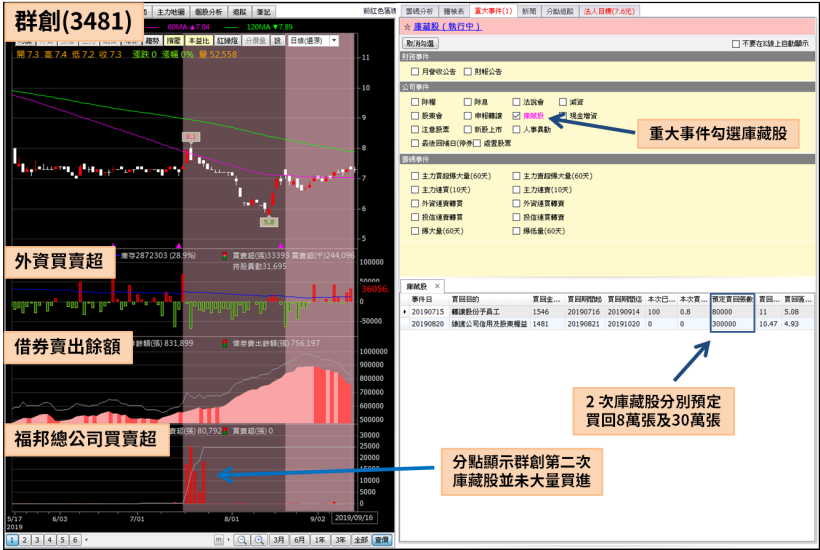Toggle the 擠壓 chart button

(173, 40)
